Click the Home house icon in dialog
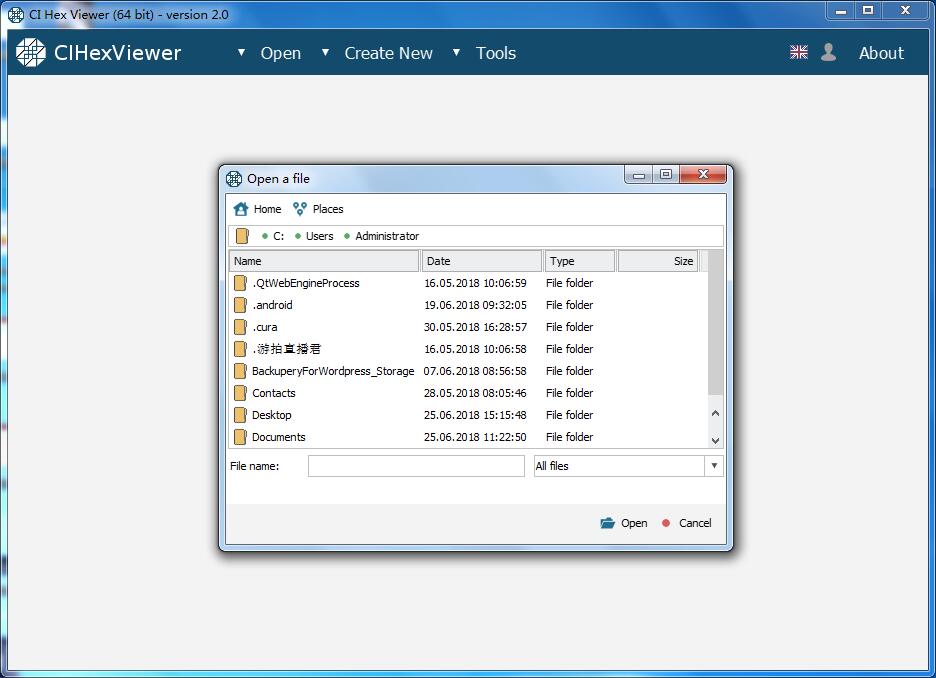The height and width of the screenshot is (678, 936). (x=241, y=209)
